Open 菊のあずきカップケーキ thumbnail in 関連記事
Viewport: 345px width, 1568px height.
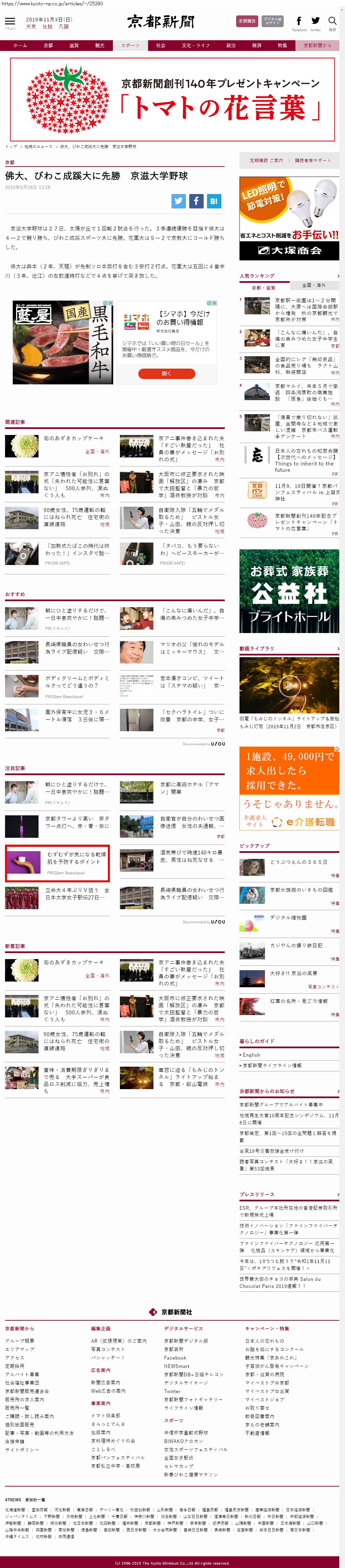22,446
